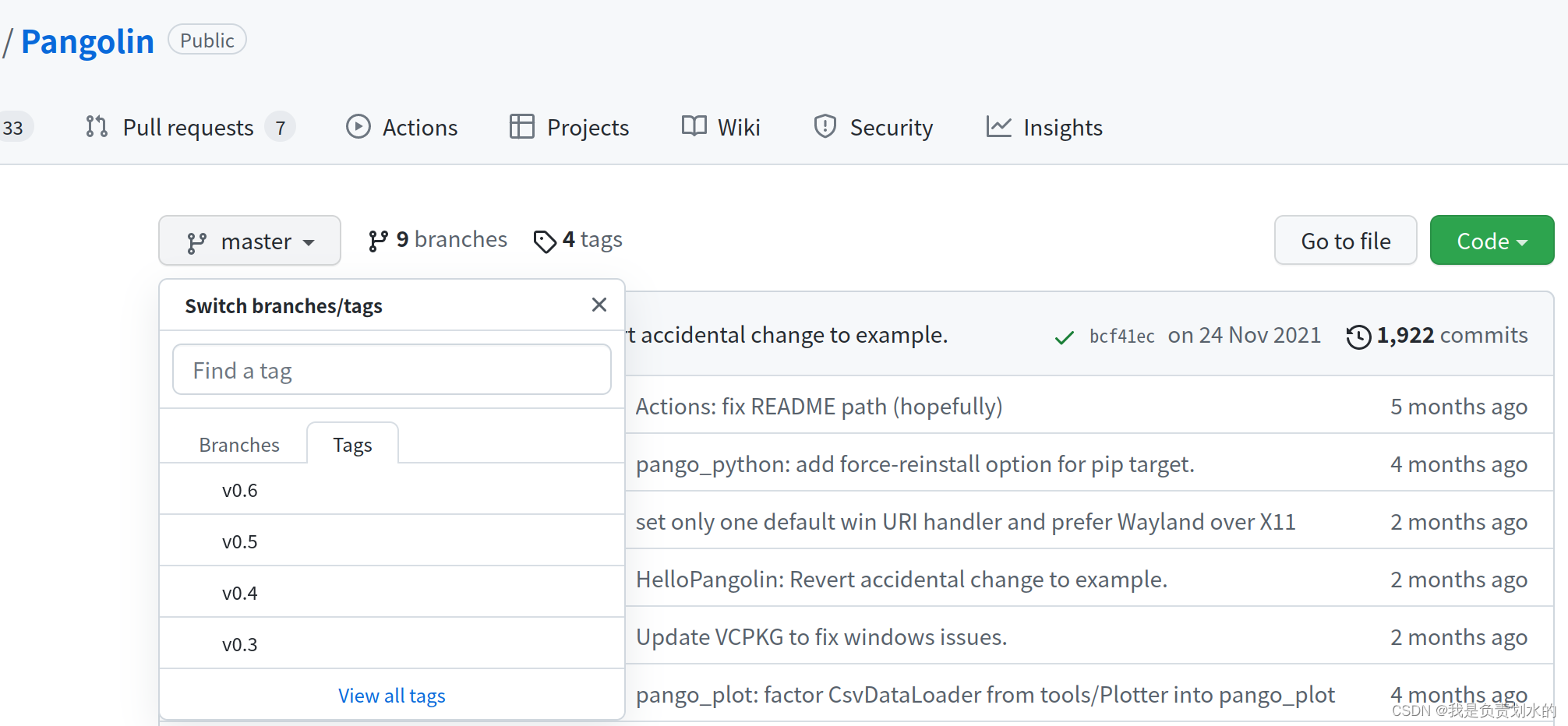The image size is (1568, 726).
Task: Open commit 'Actions: fix README path (hopefully)'
Action: tap(819, 407)
